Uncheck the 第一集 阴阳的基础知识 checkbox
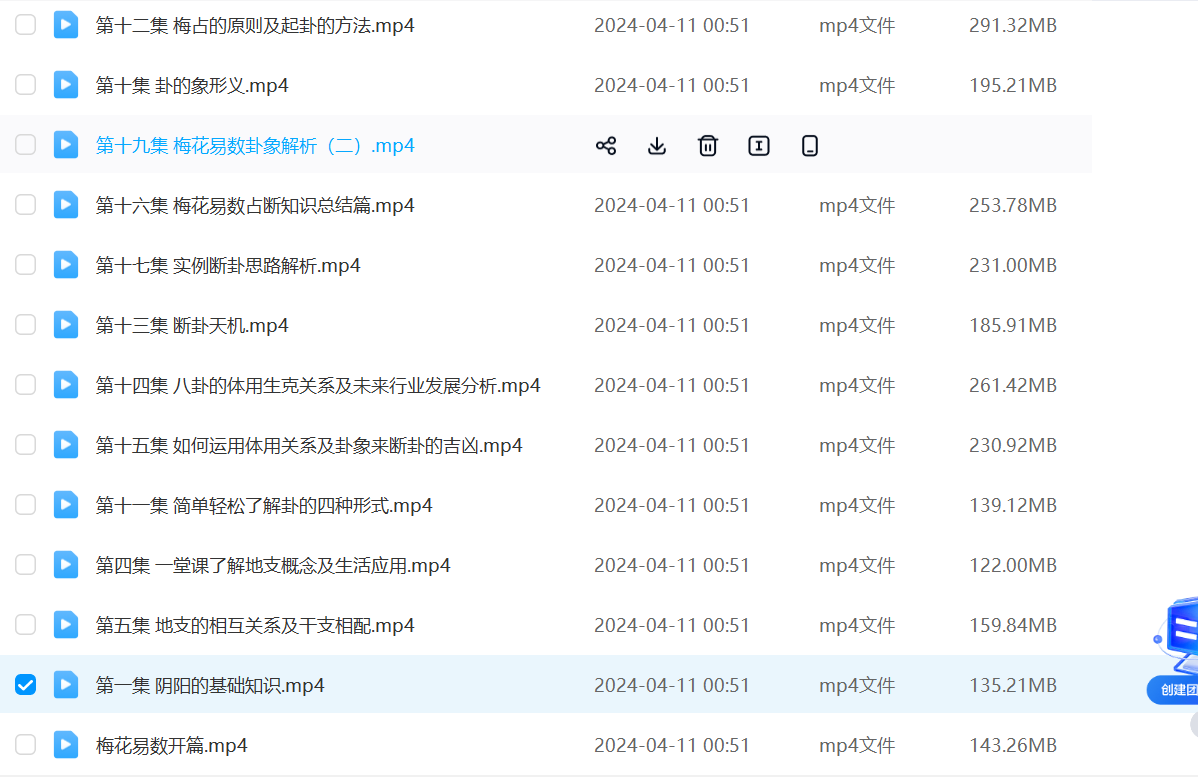Image resolution: width=1198 pixels, height=778 pixels. [x=25, y=685]
